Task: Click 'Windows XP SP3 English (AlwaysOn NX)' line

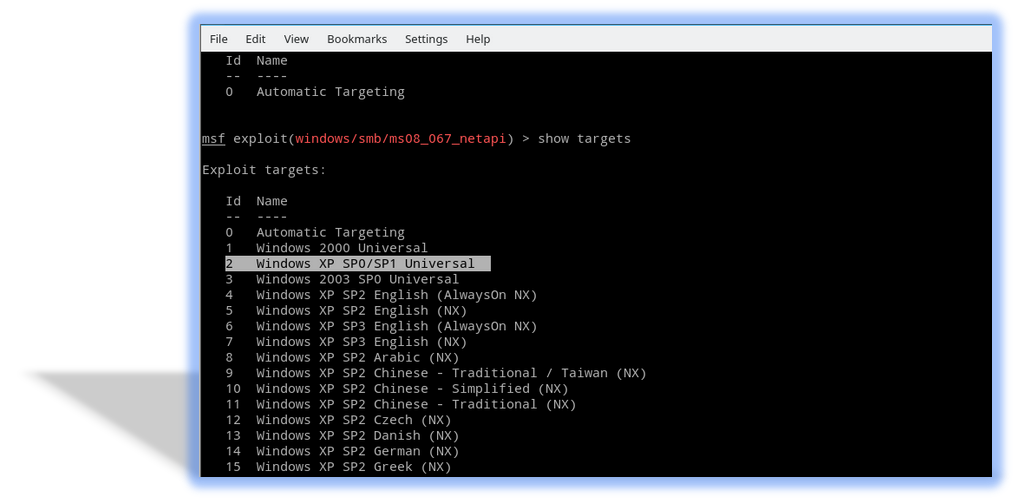Action: point(381,326)
